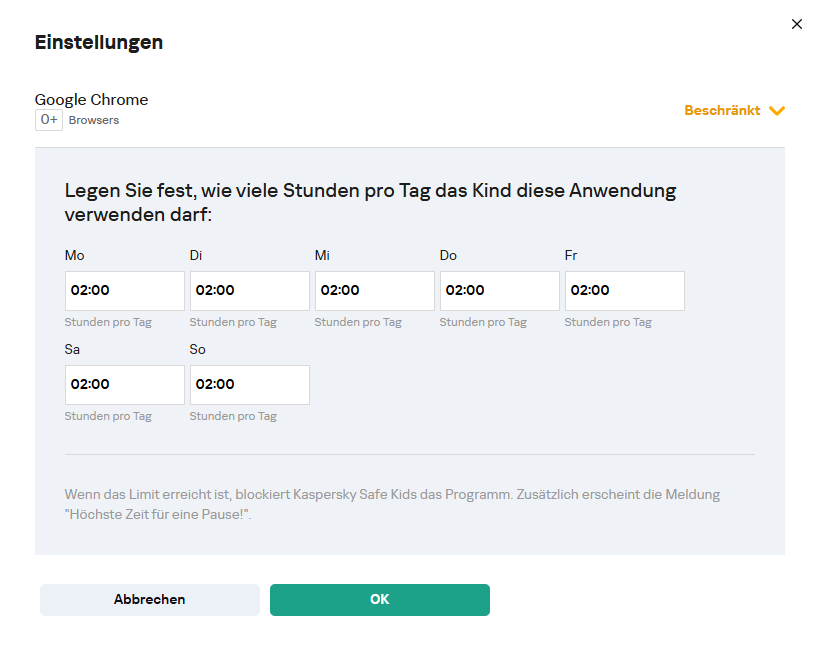
Task: Open the Beschränkt restriction dropdown
Action: click(x=723, y=111)
